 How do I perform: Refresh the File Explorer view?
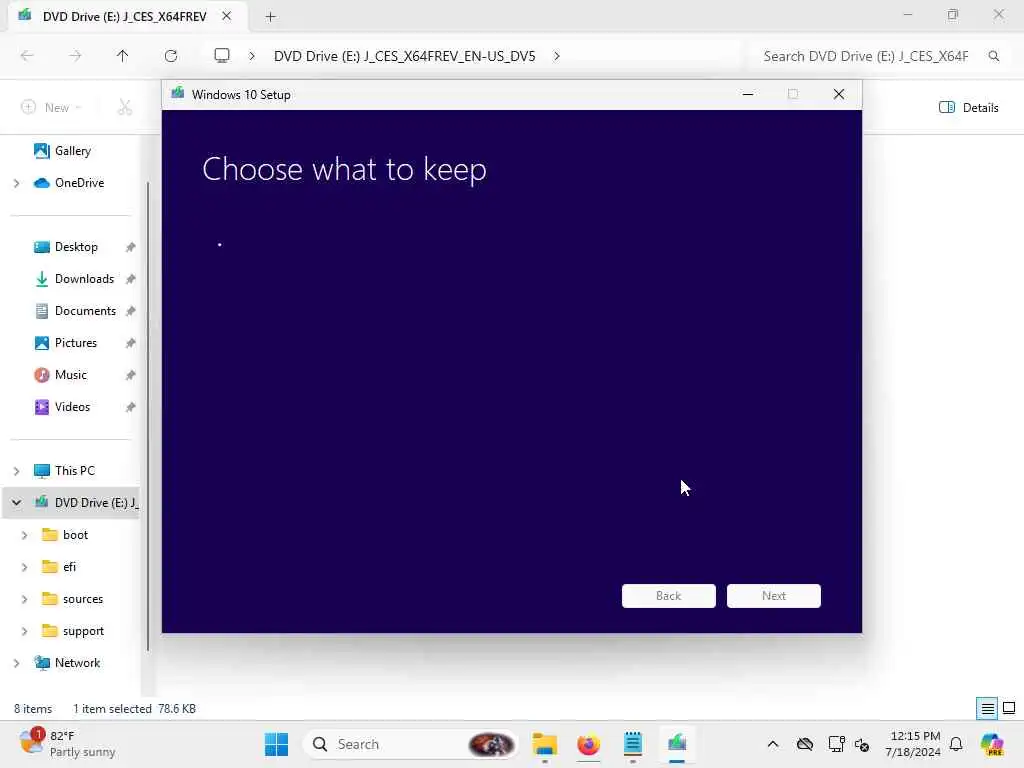tap(170, 56)
